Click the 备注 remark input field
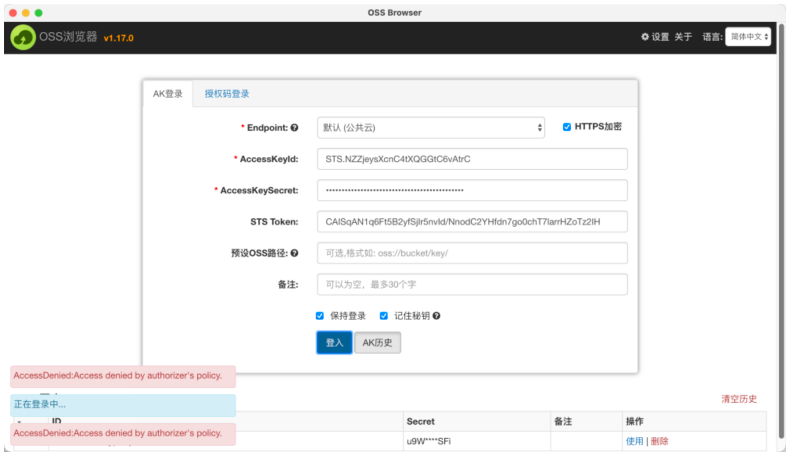 tap(472, 284)
